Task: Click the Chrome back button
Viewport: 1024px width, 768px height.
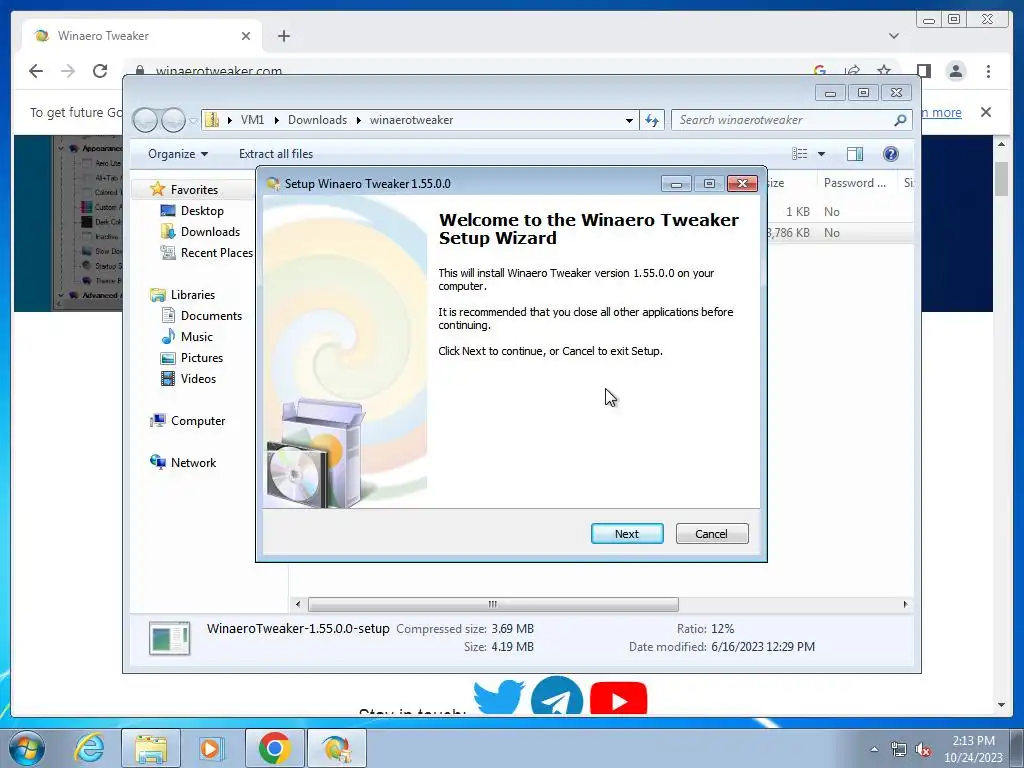Action: tap(36, 71)
